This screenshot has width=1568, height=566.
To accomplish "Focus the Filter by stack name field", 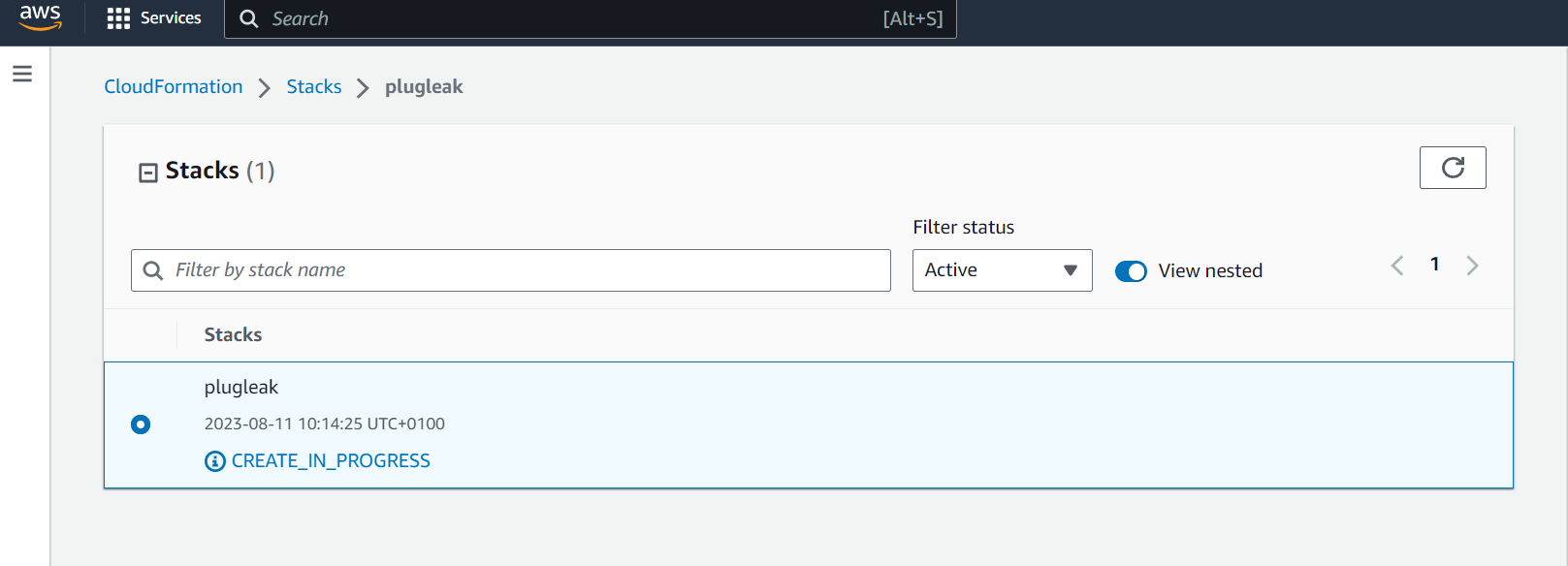I will point(511,270).
